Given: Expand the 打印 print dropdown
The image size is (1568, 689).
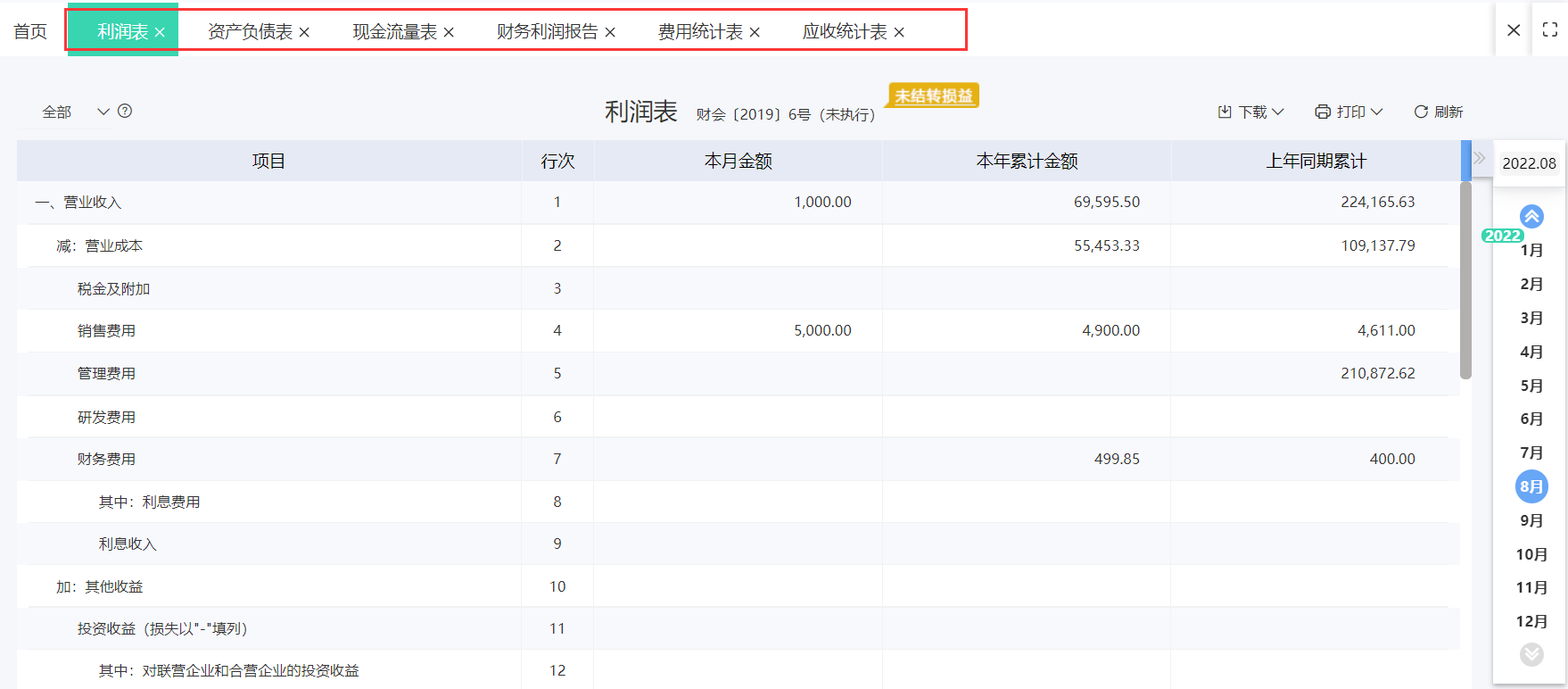Looking at the screenshot, I should coord(1348,112).
